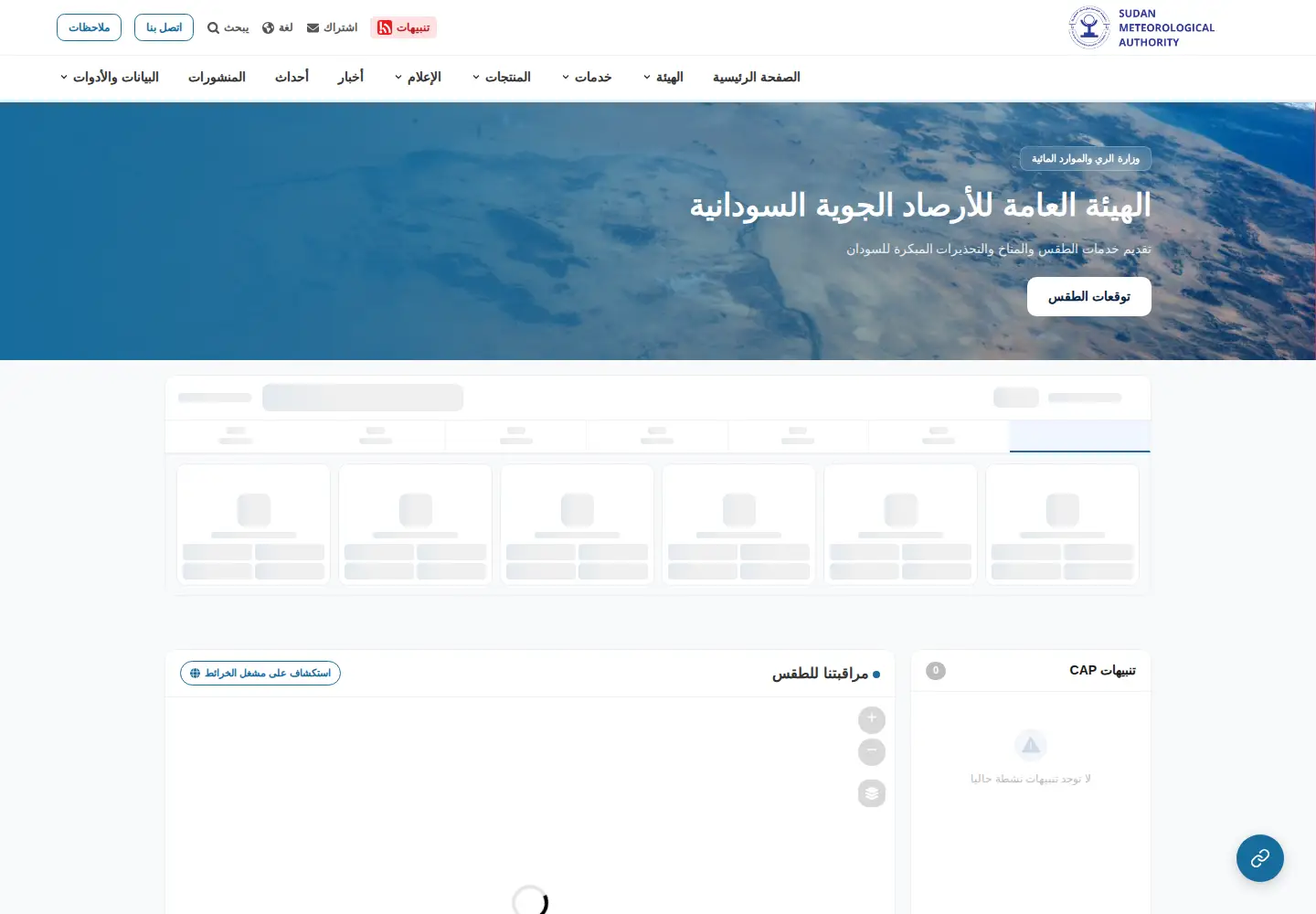Screen dimensions: 1316x914
Task: Open the أحداث events menu item
Action: (292, 77)
